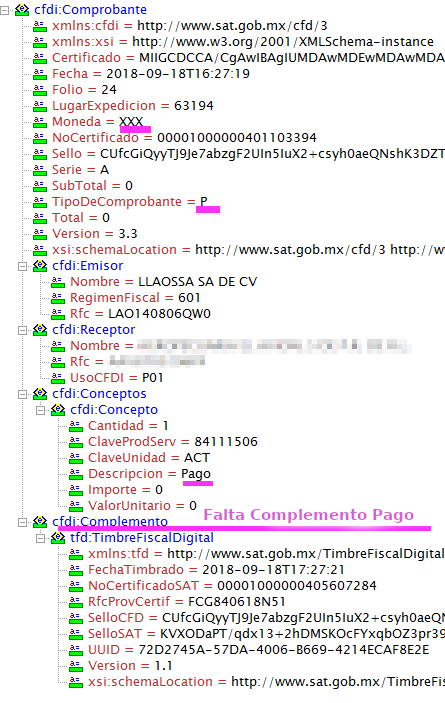Click the attribute icon next to ClaveProdServ
Viewport: 445px width, 703px height.
coord(76,442)
